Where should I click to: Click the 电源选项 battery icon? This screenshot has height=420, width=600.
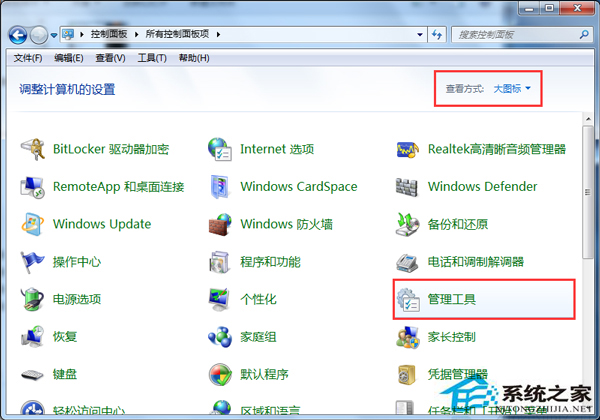35,299
